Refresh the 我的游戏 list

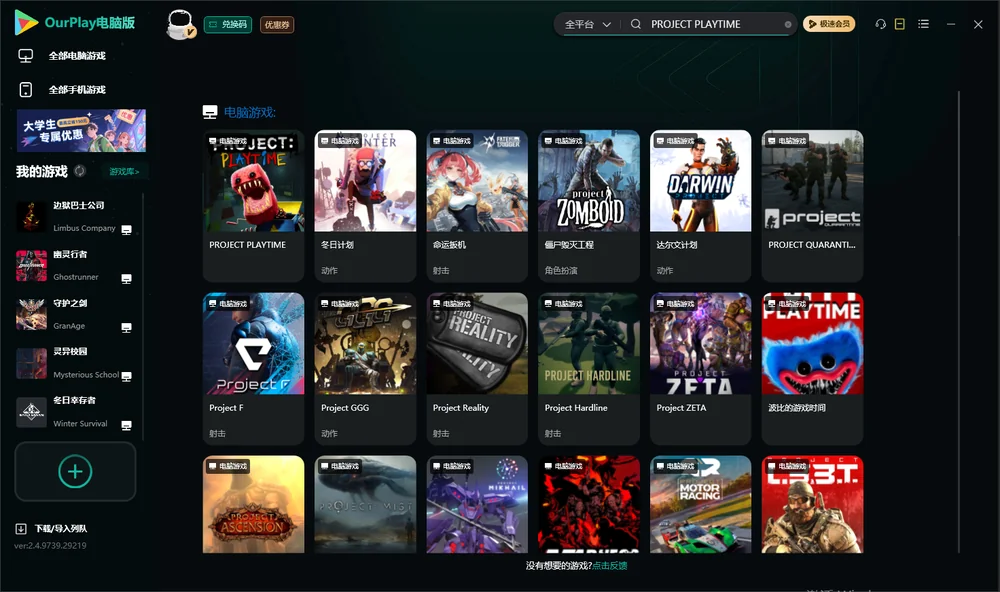(x=80, y=171)
